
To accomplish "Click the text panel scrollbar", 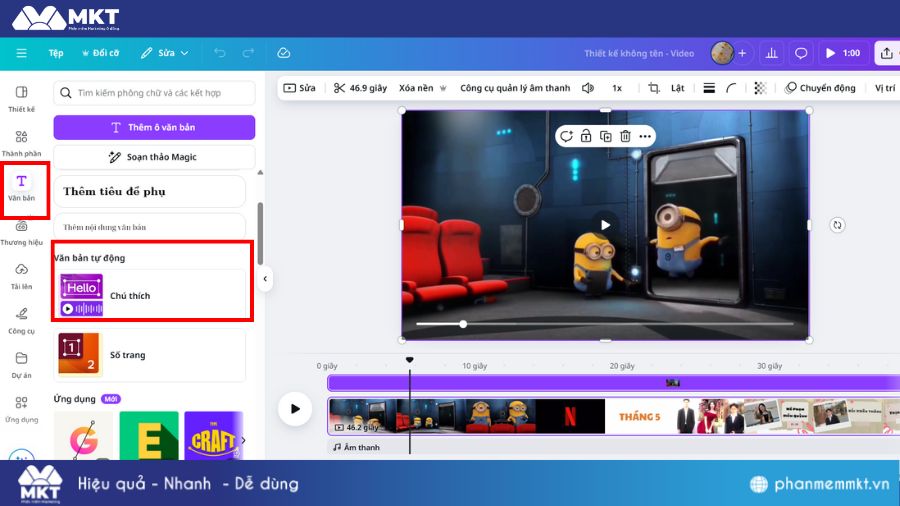I will pos(260,233).
